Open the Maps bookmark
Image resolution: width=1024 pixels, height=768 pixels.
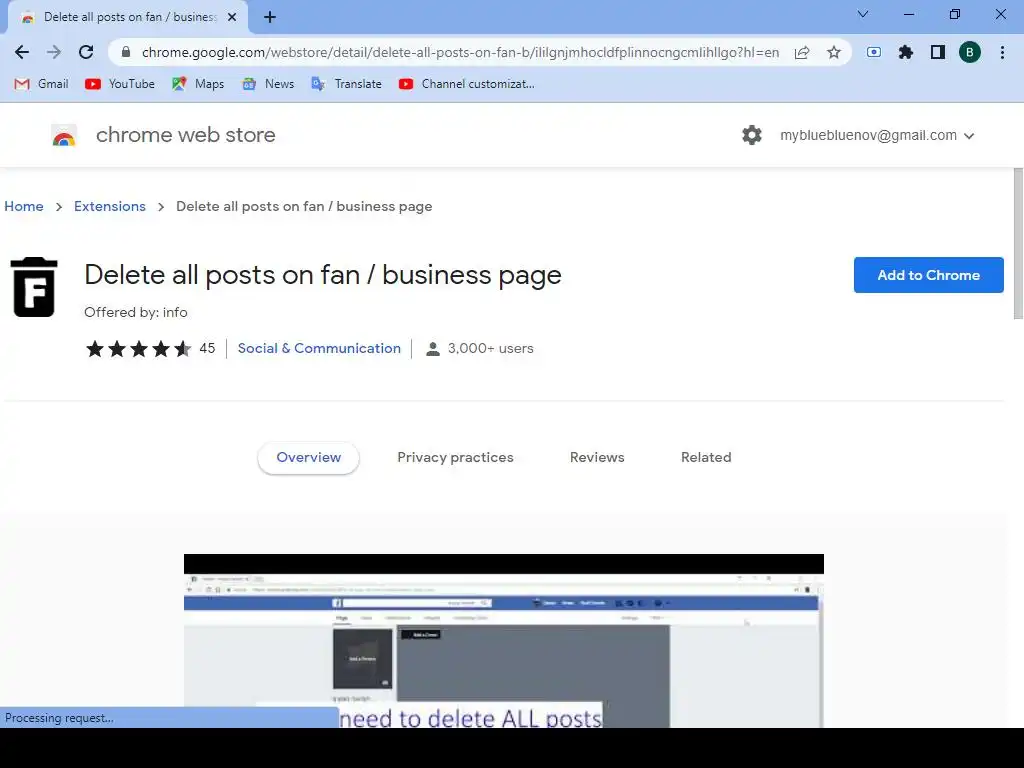coord(198,84)
